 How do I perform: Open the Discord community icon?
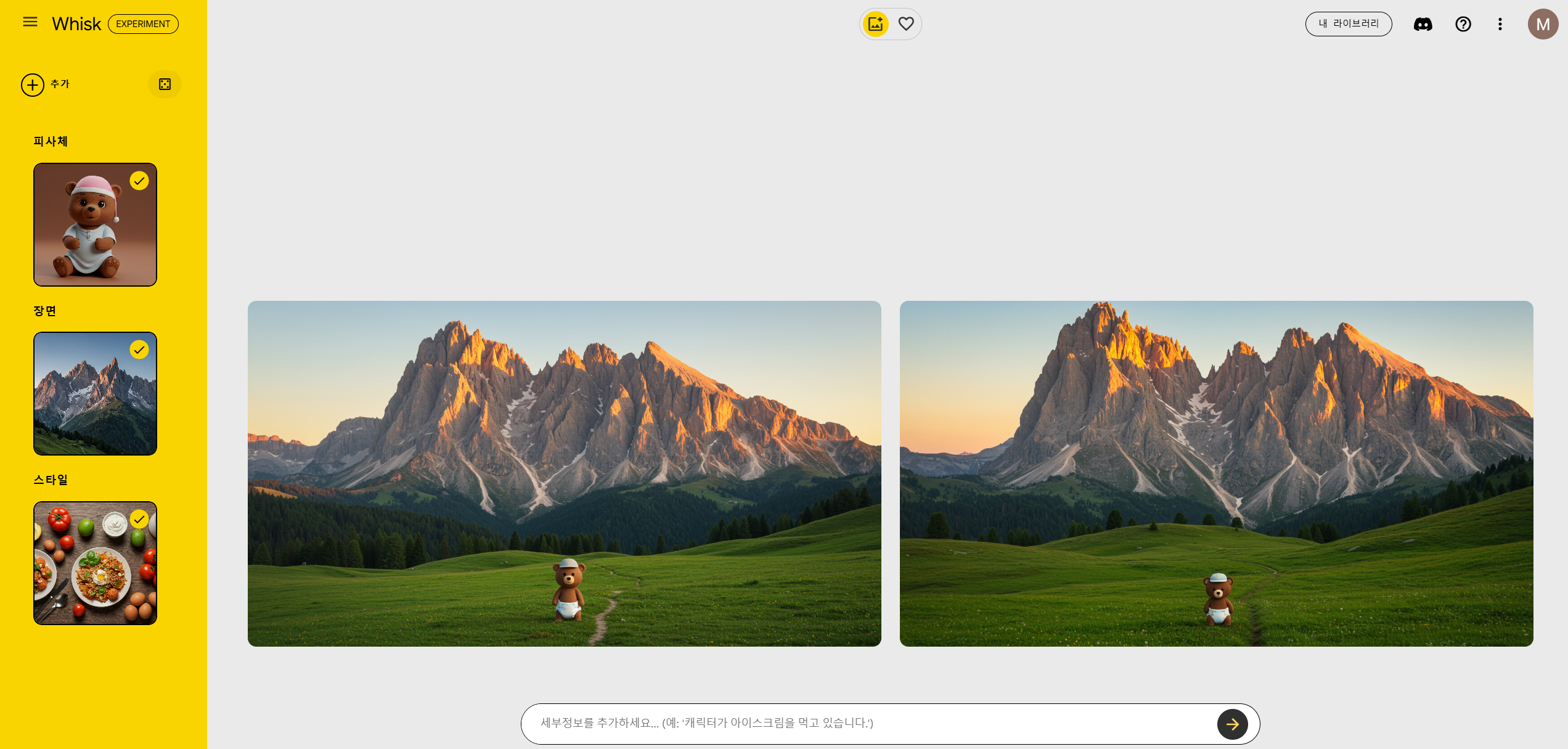click(1423, 24)
